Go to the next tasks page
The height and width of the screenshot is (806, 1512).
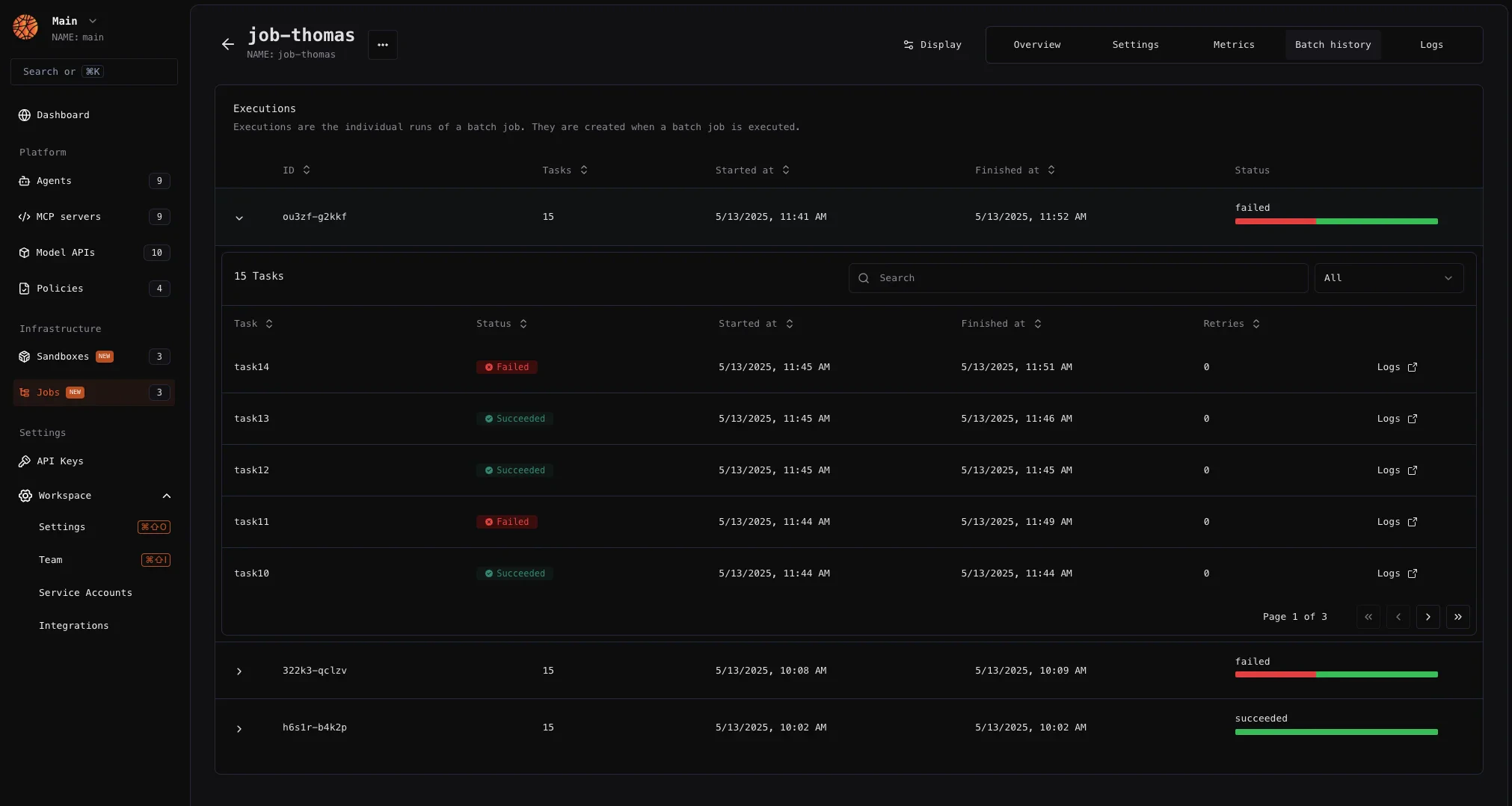(x=1428, y=617)
